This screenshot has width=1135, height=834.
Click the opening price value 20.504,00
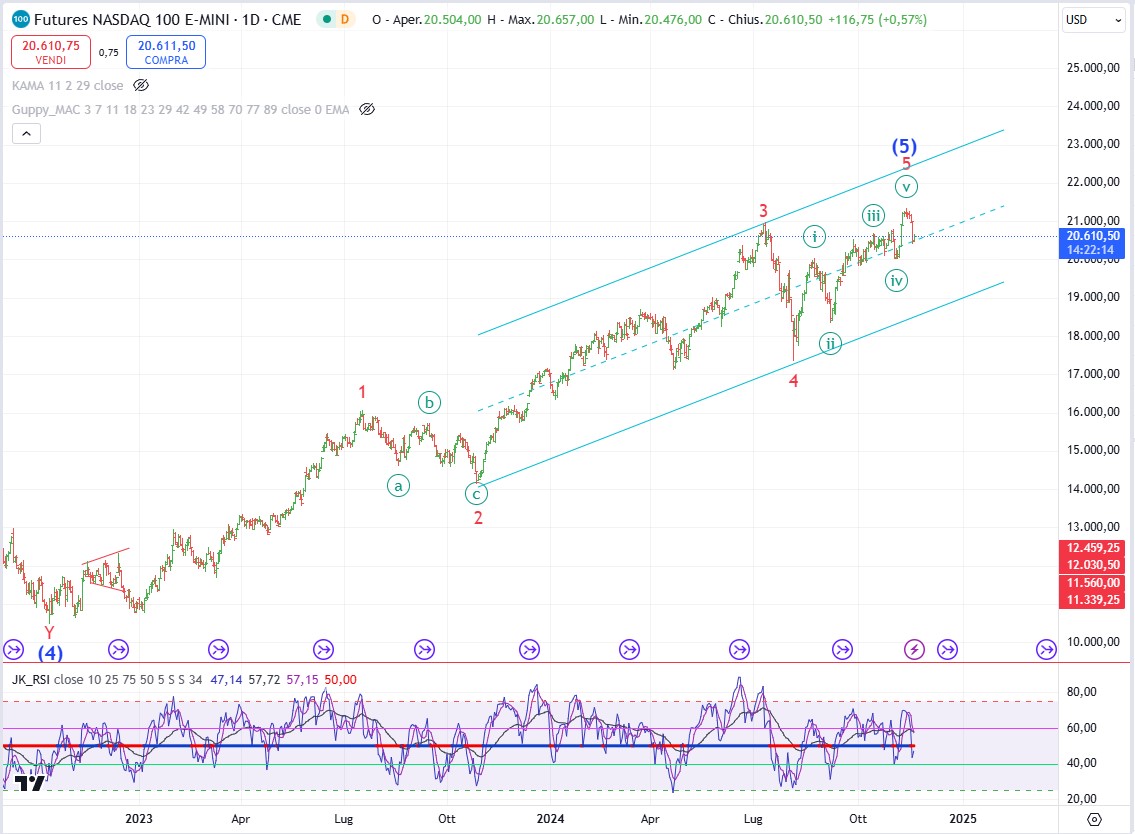[x=452, y=20]
